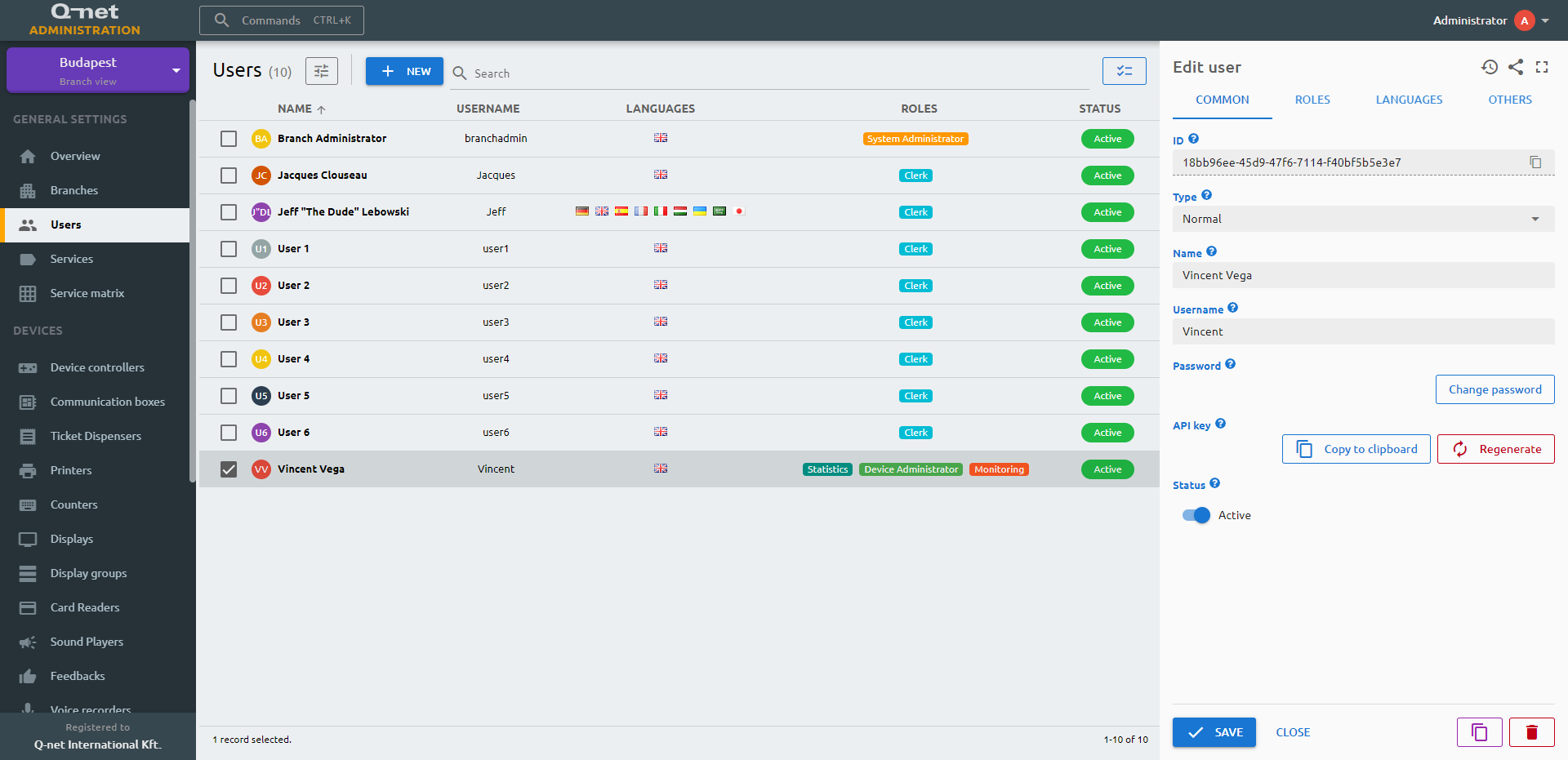1568x760 pixels.
Task: Click the search magnifier in Users toolbar
Action: [x=460, y=73]
